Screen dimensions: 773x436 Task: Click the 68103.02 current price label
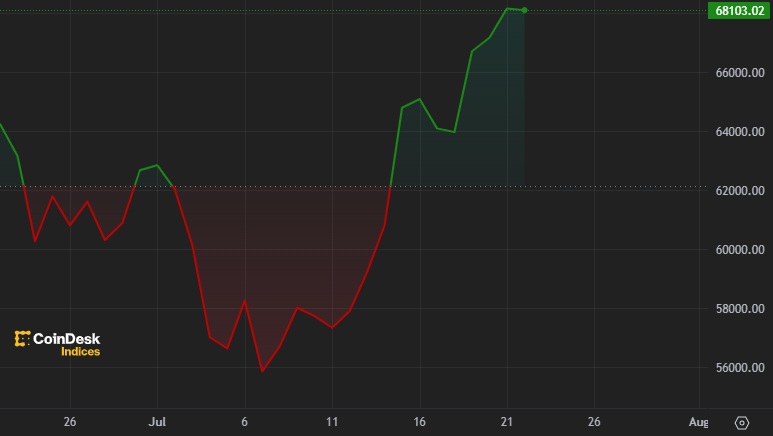click(739, 11)
